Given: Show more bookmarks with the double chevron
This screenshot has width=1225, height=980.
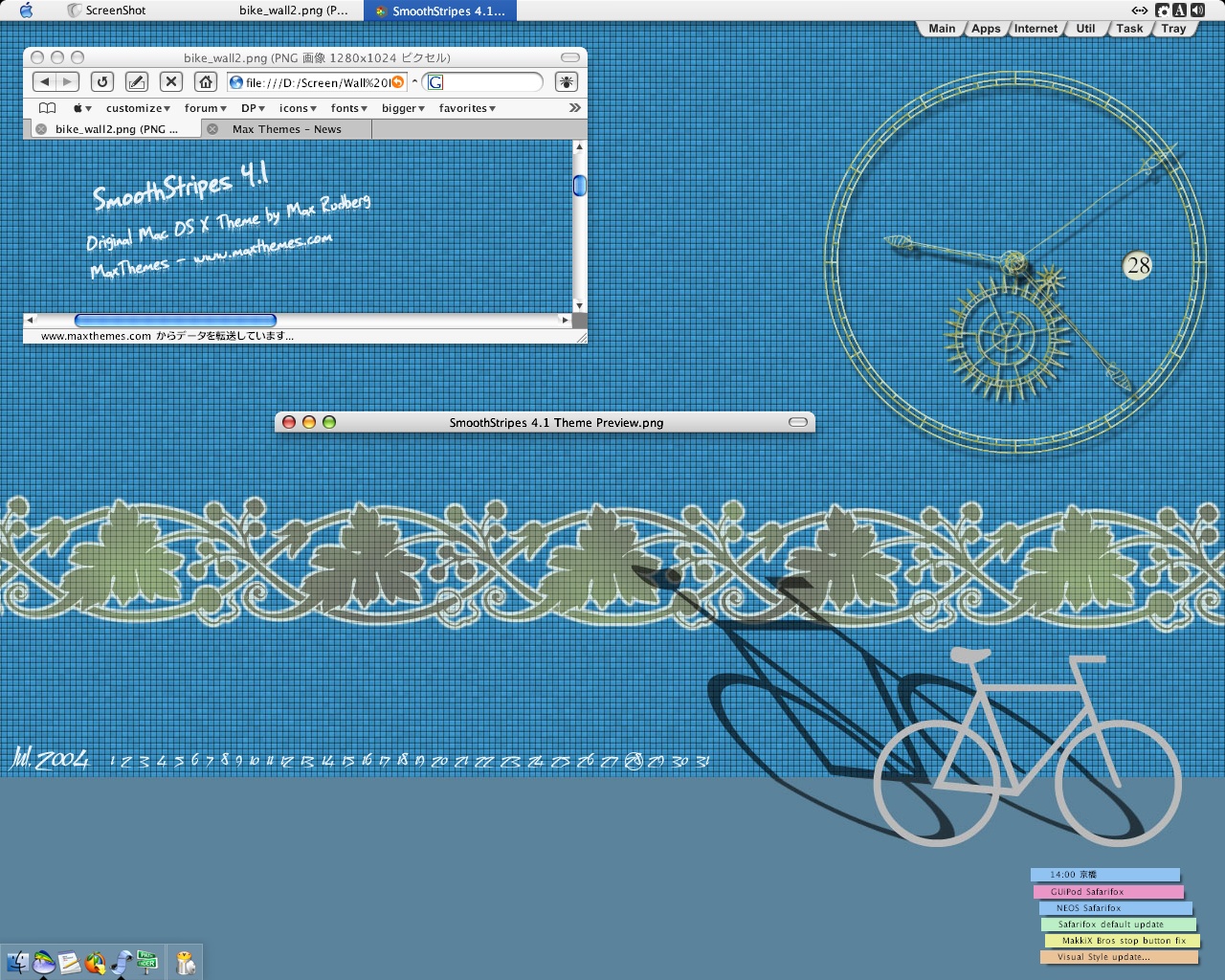Looking at the screenshot, I should pos(574,108).
